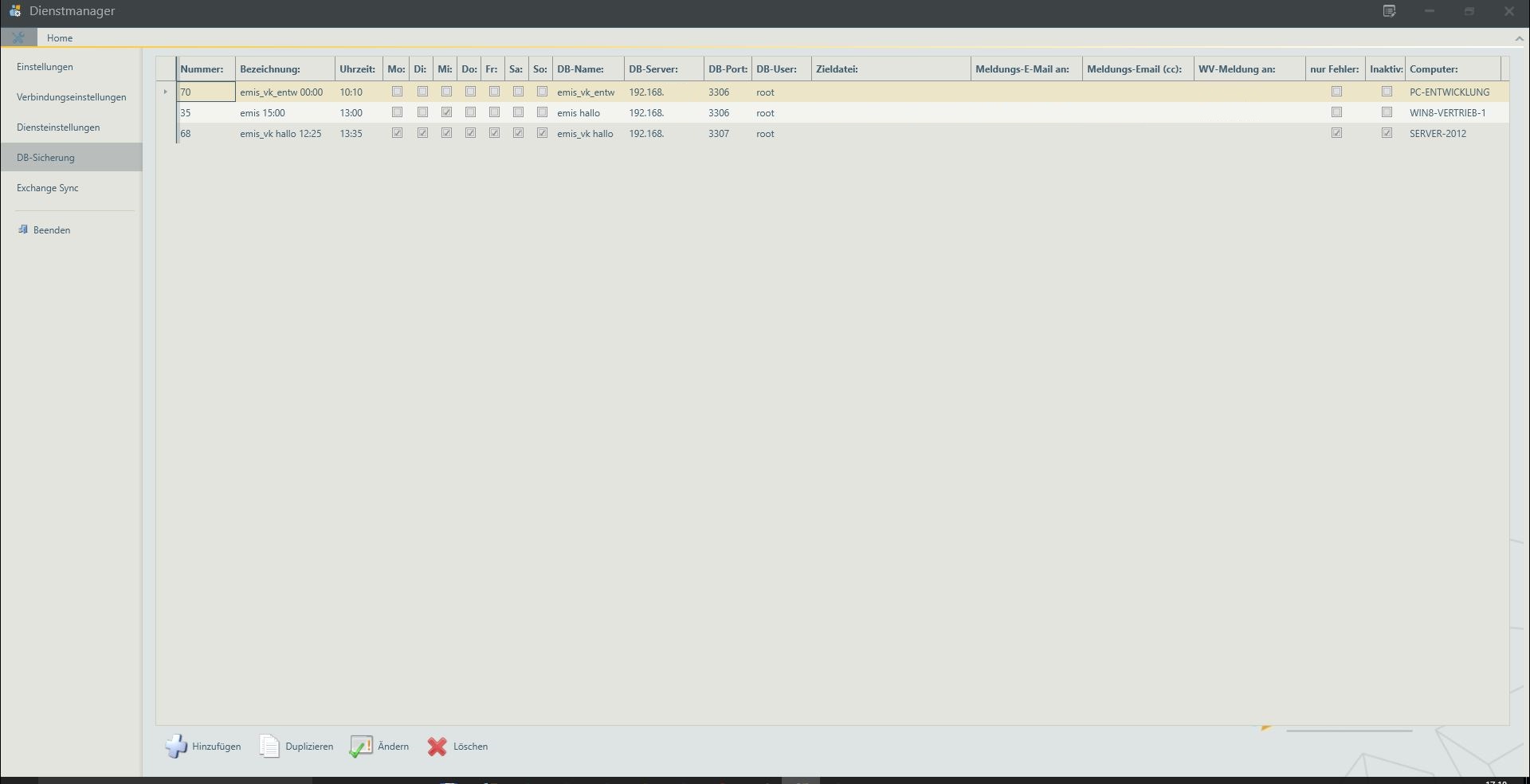This screenshot has height=784, width=1530.
Task: Toggle Sa checkbox in emis_vk_entw row
Action: coord(518,92)
